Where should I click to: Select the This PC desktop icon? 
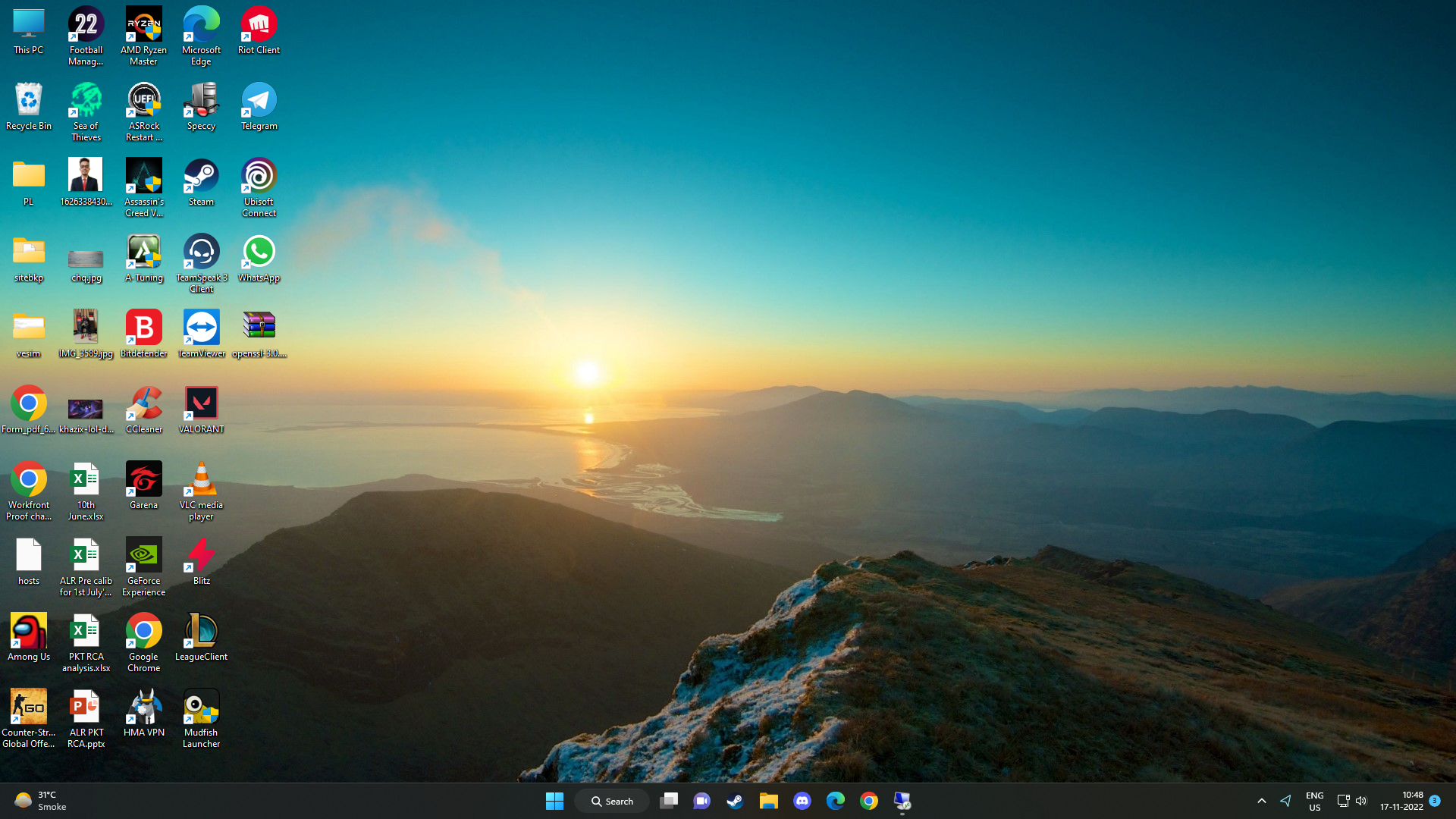click(29, 32)
